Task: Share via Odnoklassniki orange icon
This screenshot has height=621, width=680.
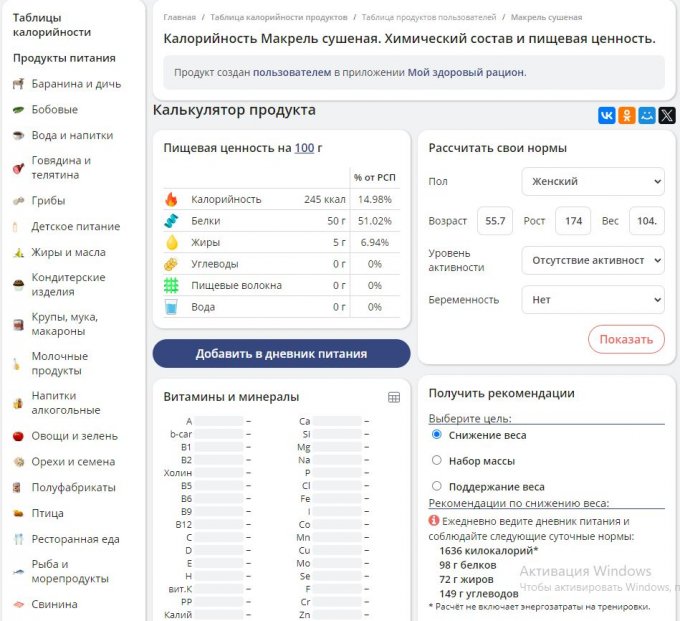Action: click(627, 115)
